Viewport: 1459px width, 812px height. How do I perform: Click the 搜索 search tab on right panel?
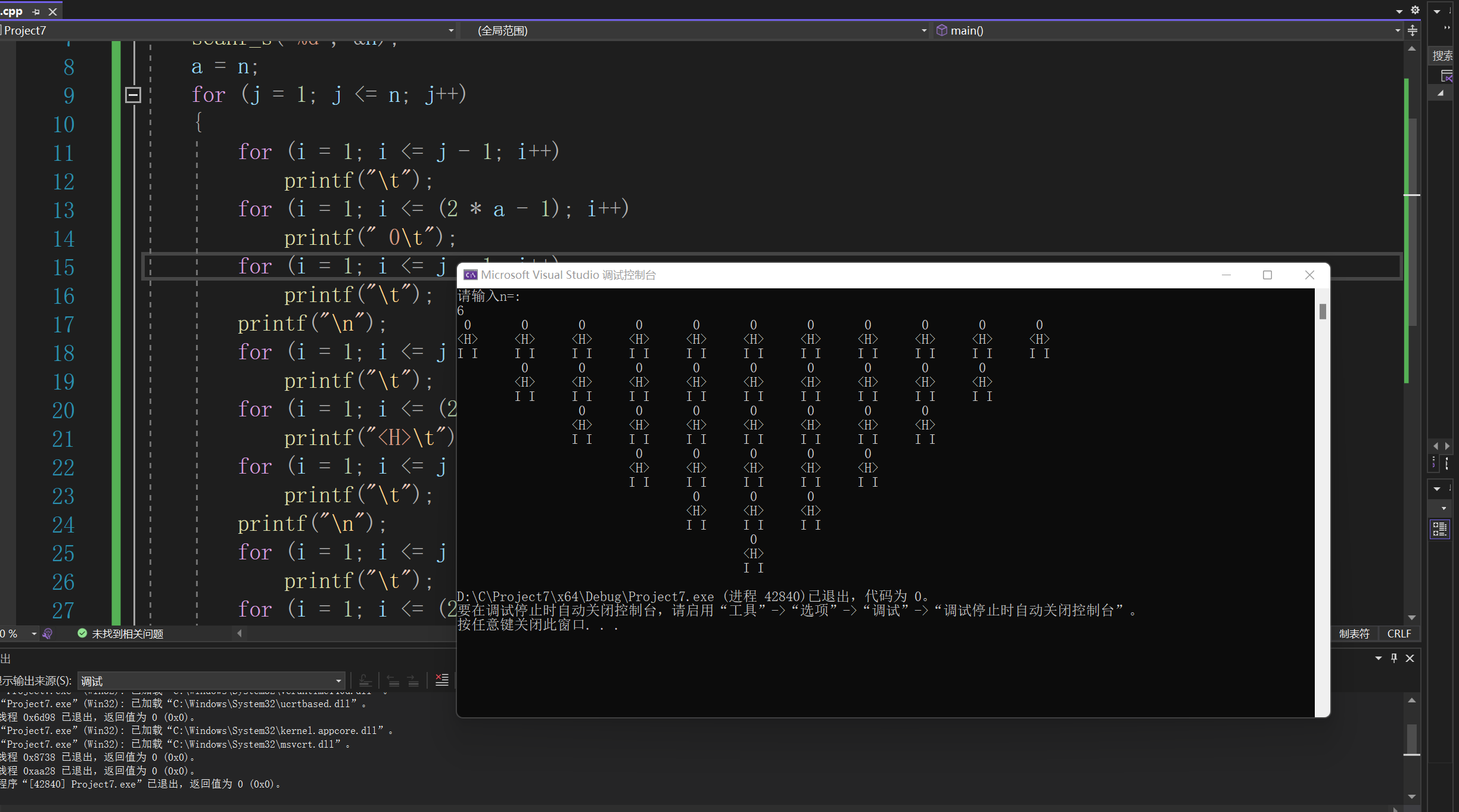pos(1442,55)
